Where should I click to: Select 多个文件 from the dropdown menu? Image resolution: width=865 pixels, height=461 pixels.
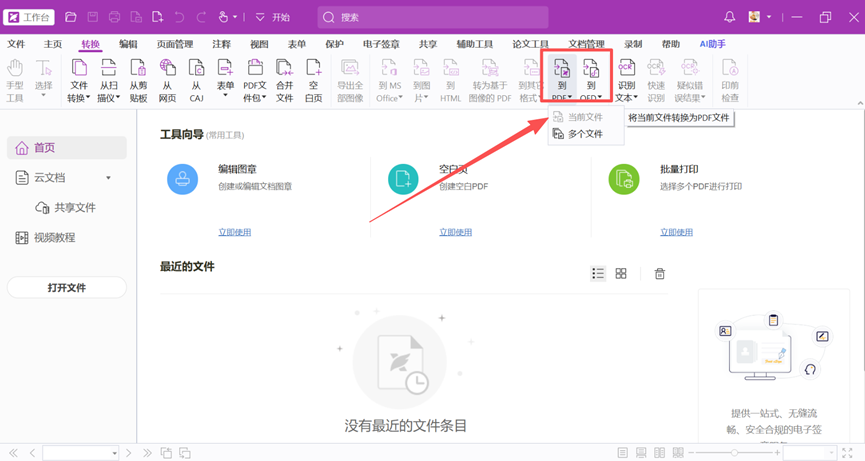[x=585, y=134]
